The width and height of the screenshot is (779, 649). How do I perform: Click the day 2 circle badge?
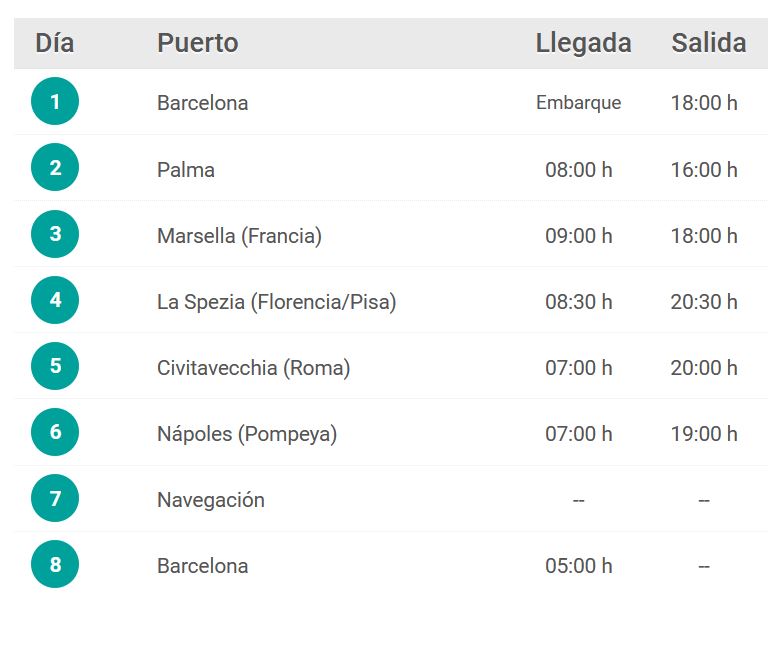pyautogui.click(x=55, y=167)
